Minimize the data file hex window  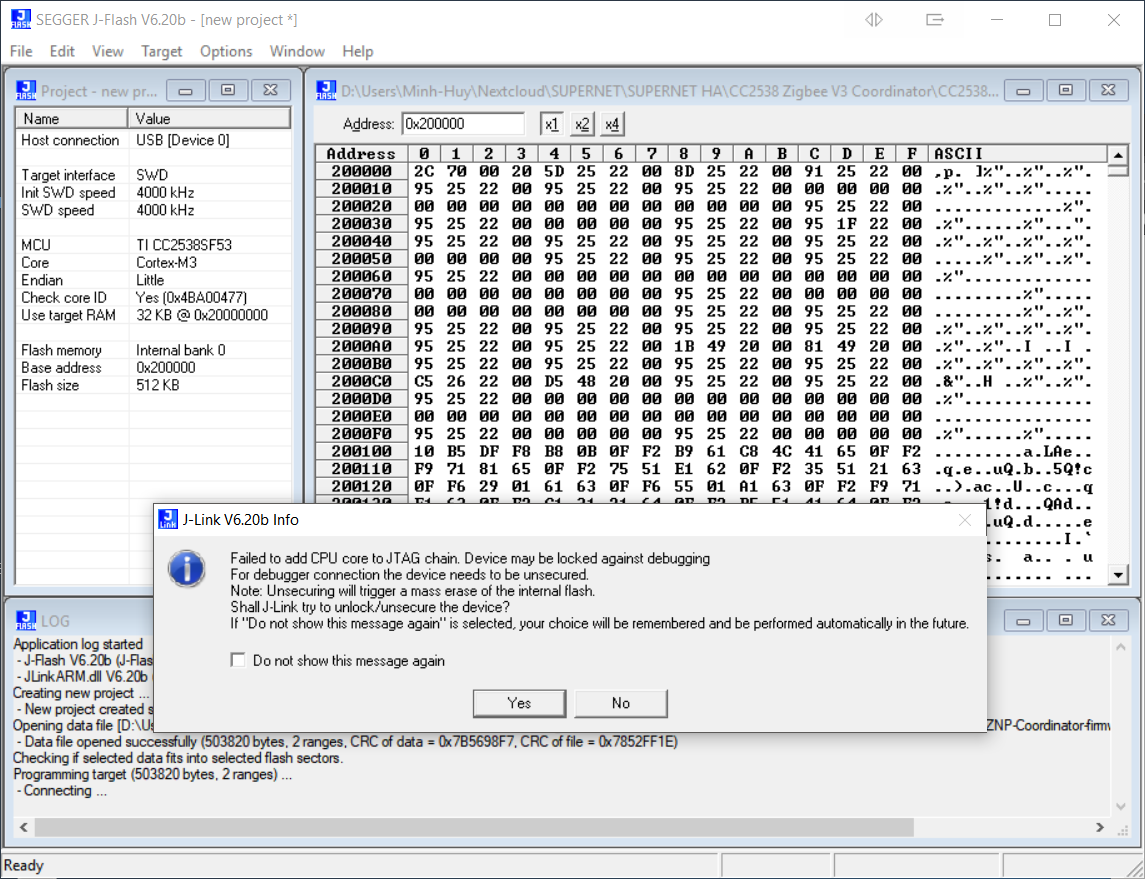pyautogui.click(x=1023, y=91)
